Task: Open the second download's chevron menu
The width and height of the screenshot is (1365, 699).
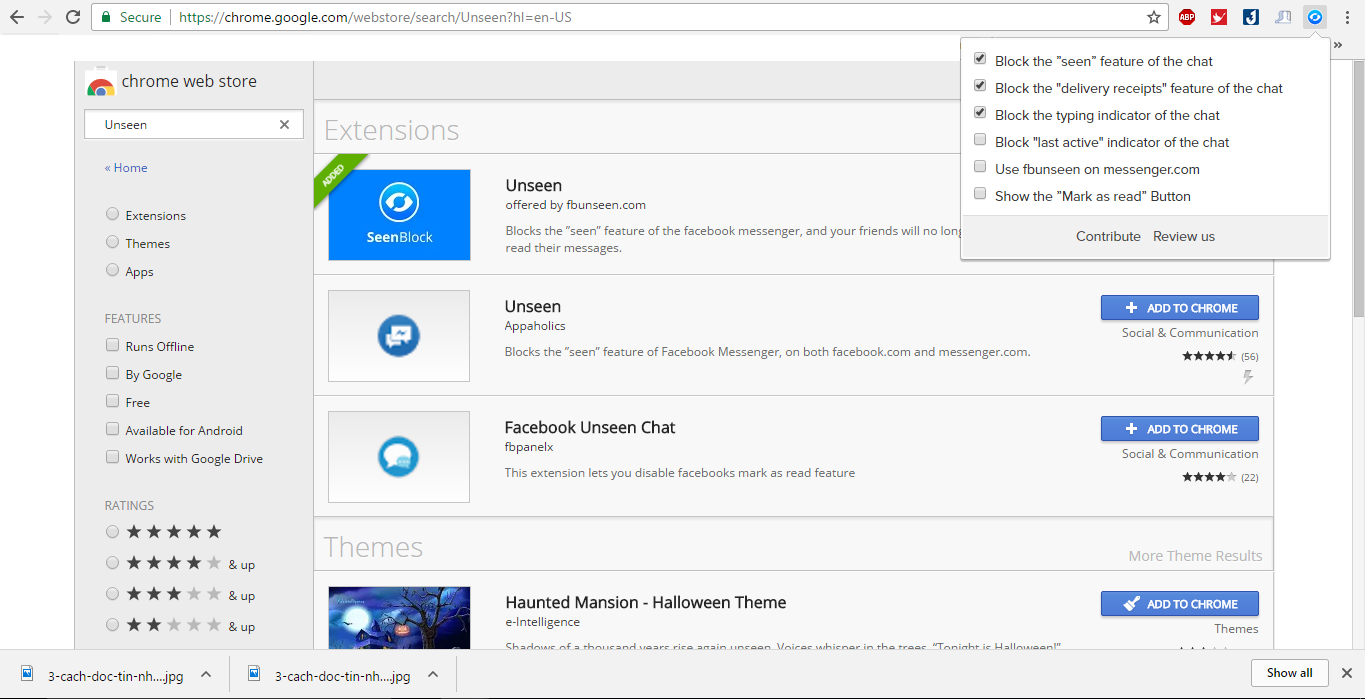Action: [433, 674]
